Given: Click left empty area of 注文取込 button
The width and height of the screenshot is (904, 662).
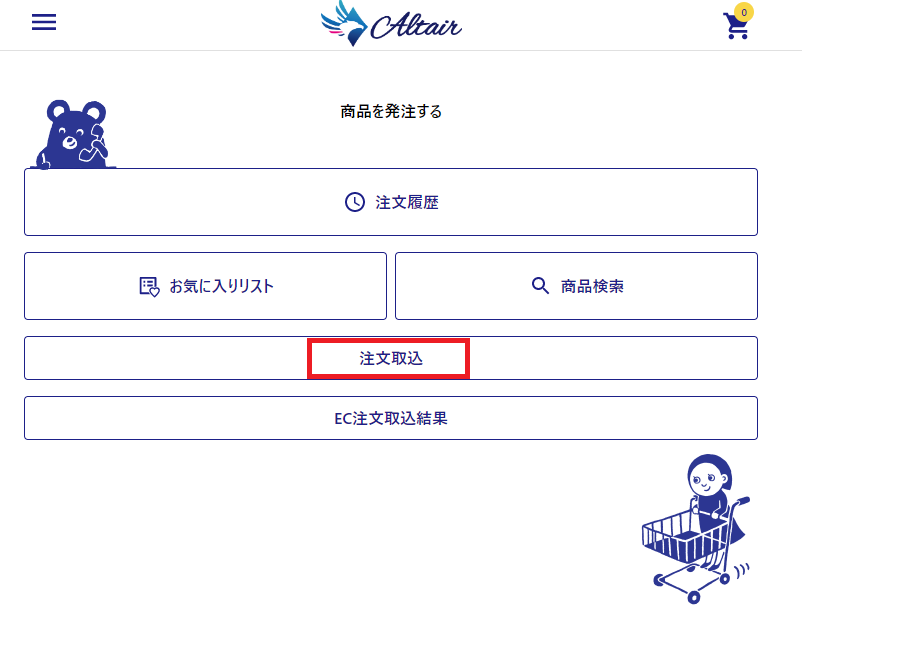Looking at the screenshot, I should (165, 358).
